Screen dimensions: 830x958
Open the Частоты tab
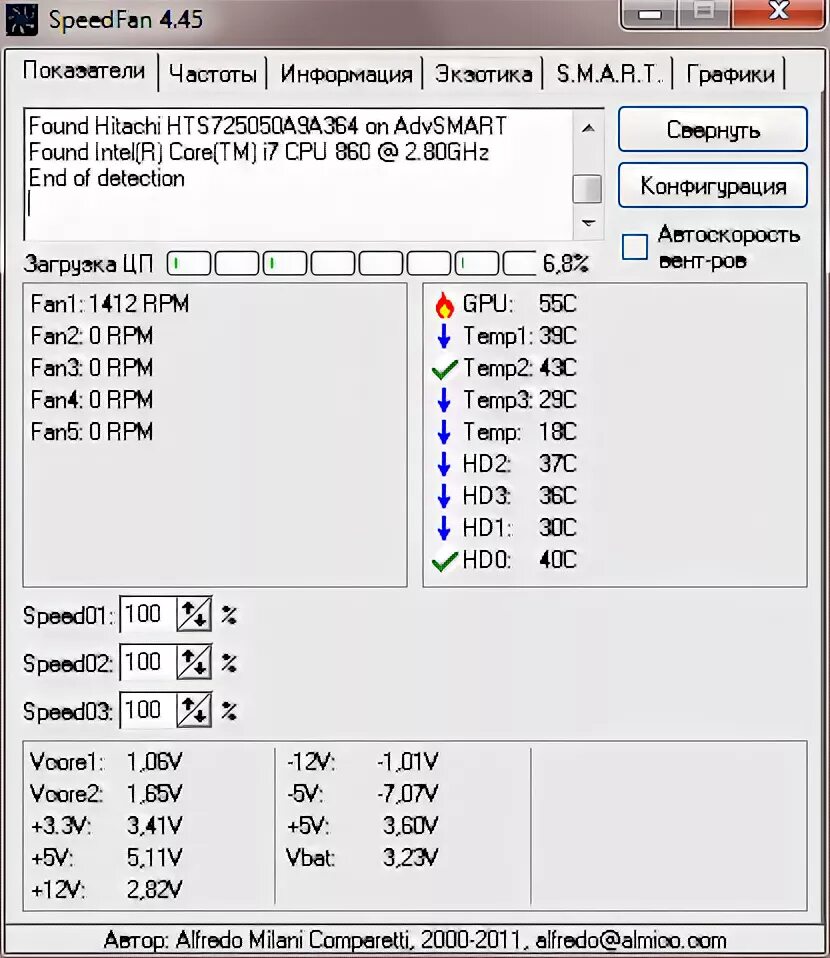coord(213,74)
